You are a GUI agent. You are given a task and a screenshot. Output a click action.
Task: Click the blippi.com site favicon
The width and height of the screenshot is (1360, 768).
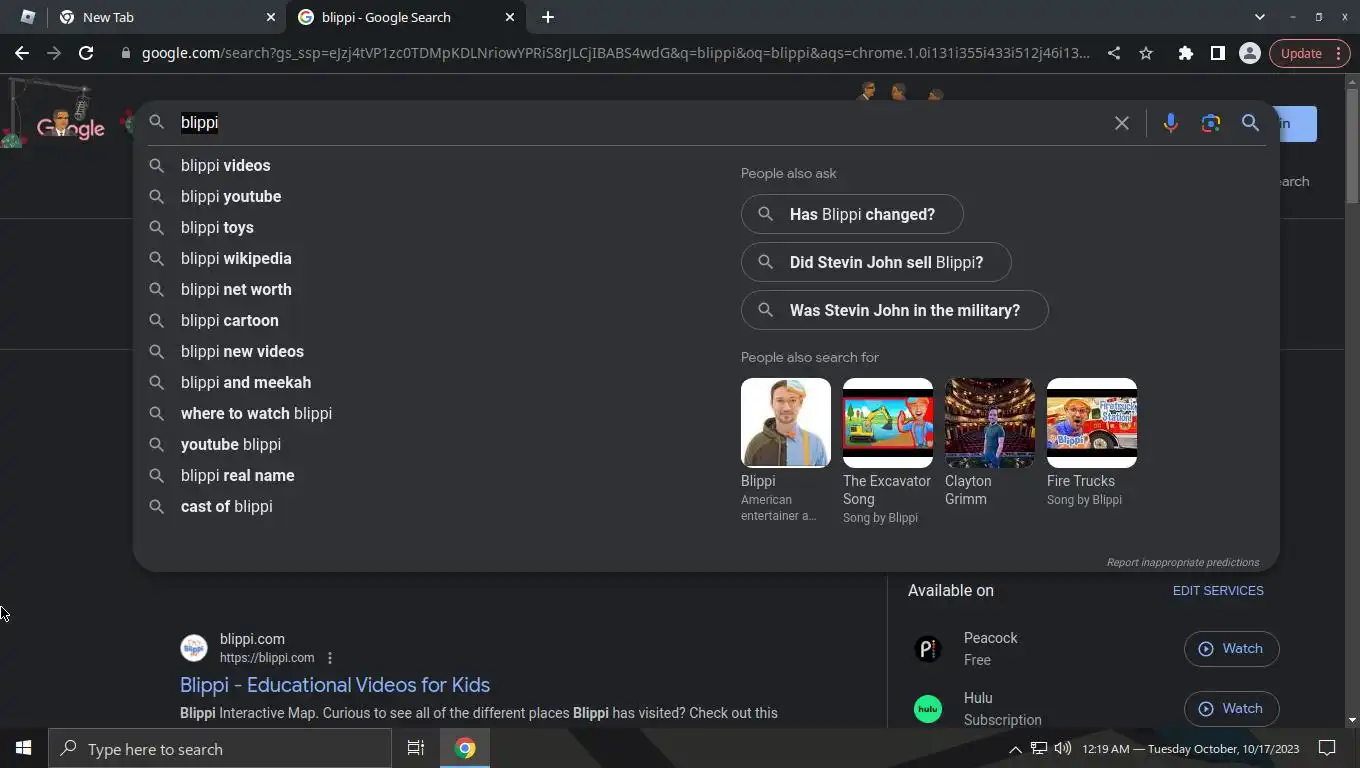[x=194, y=648]
